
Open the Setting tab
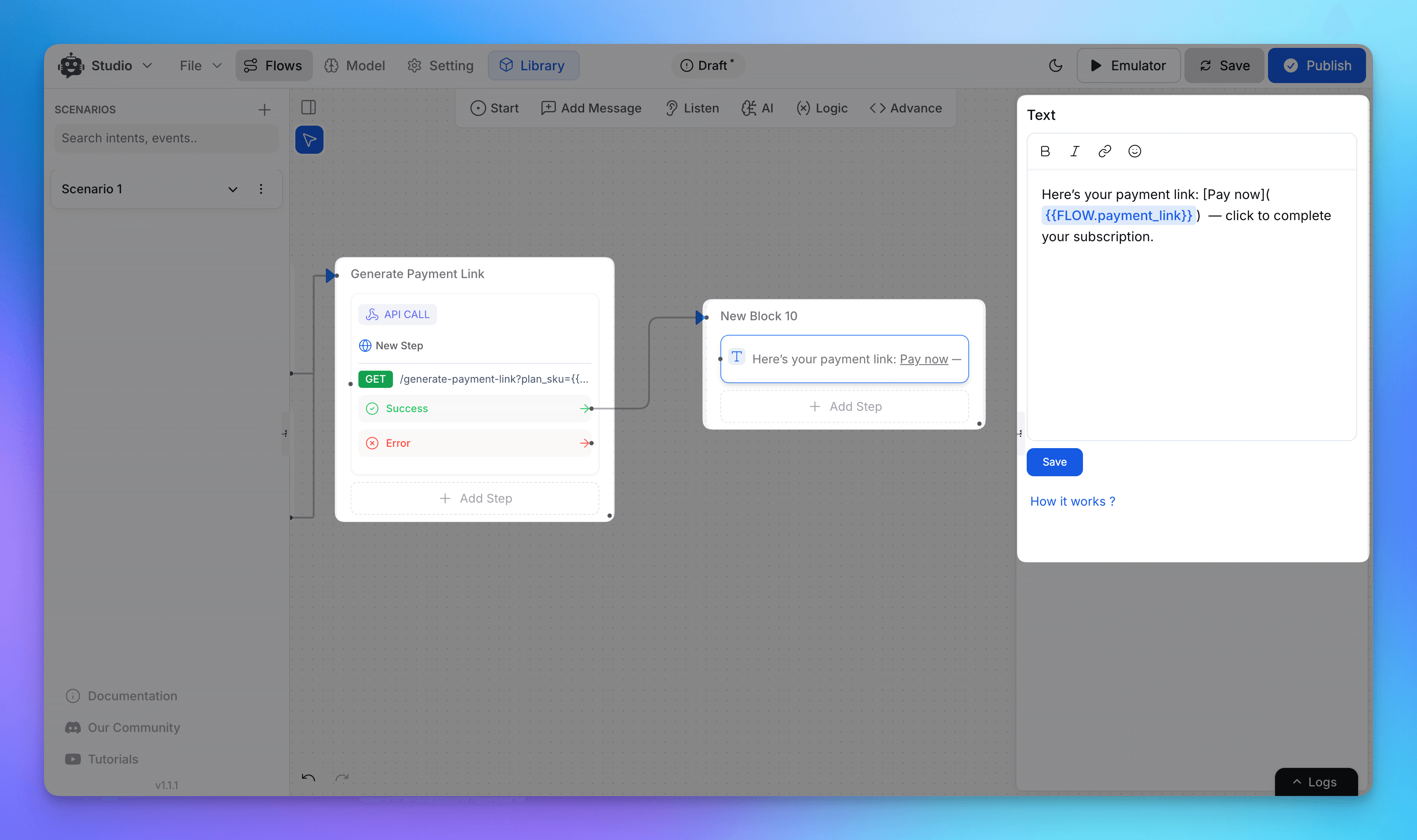(x=440, y=65)
